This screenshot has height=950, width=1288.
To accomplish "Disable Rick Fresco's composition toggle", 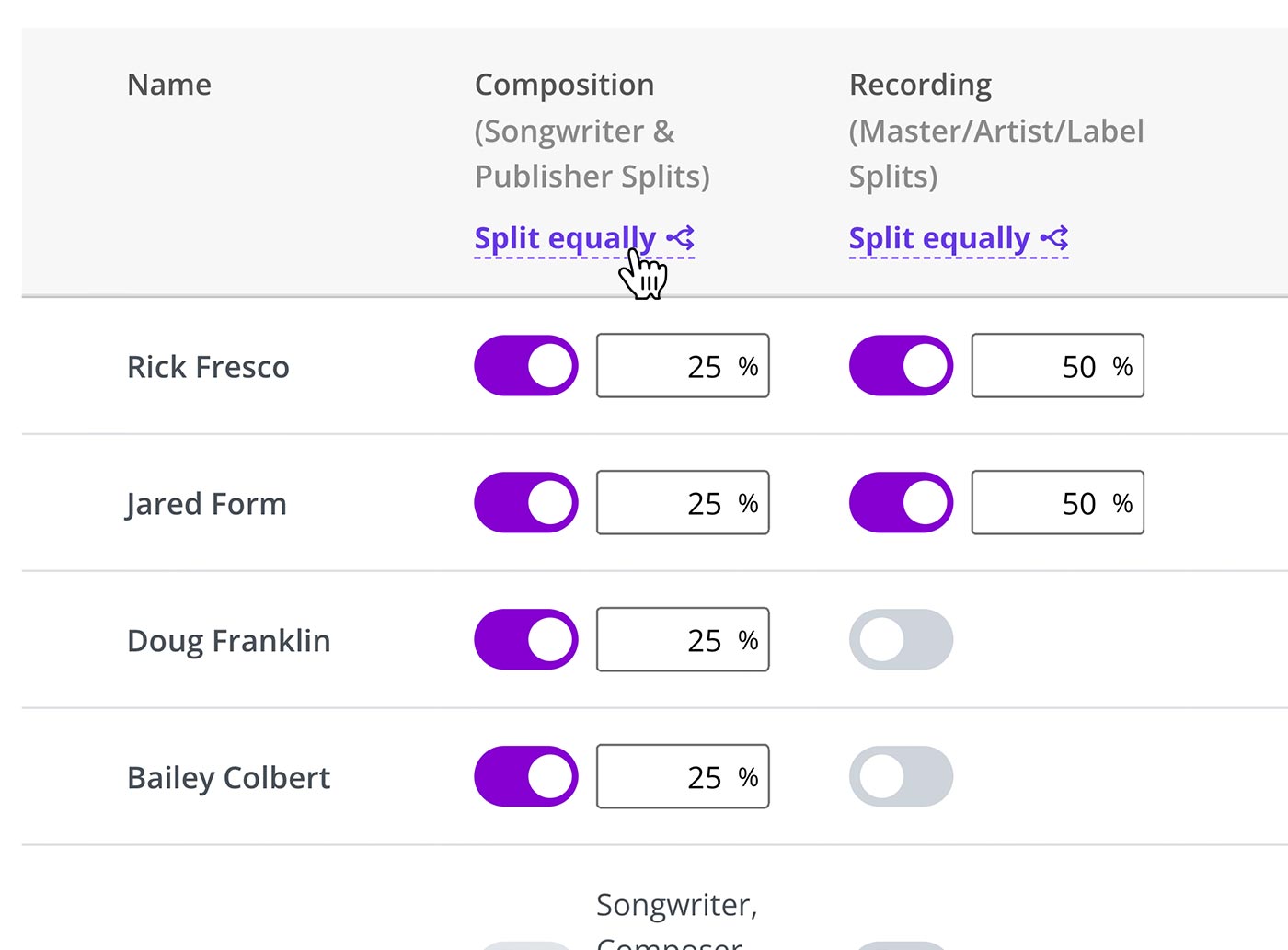I will coord(526,366).
